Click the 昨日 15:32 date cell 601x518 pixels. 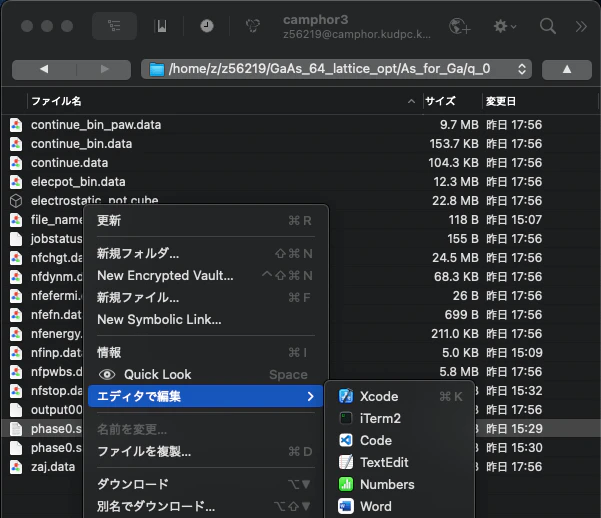click(514, 391)
